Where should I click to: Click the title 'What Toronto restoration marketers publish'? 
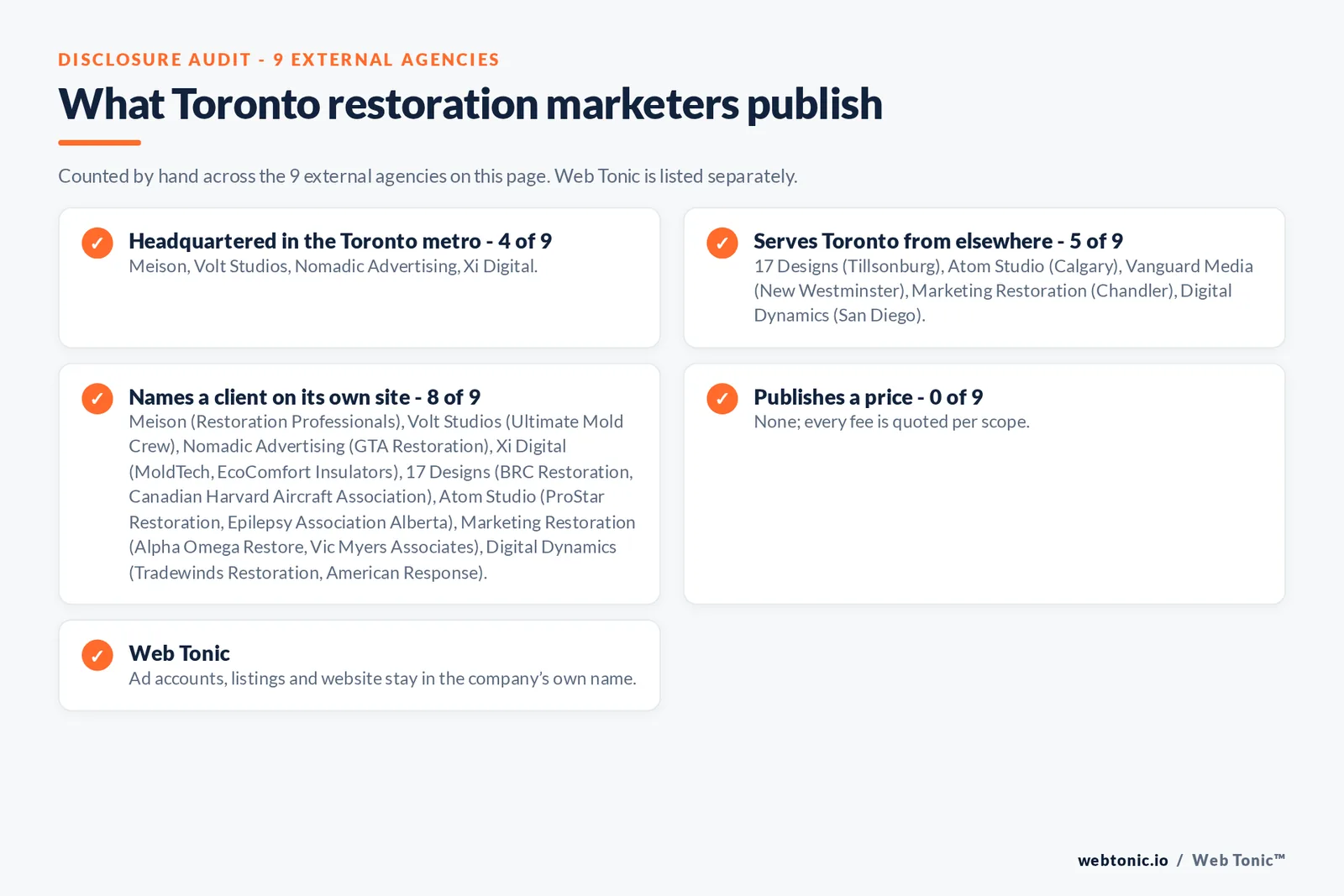click(470, 104)
